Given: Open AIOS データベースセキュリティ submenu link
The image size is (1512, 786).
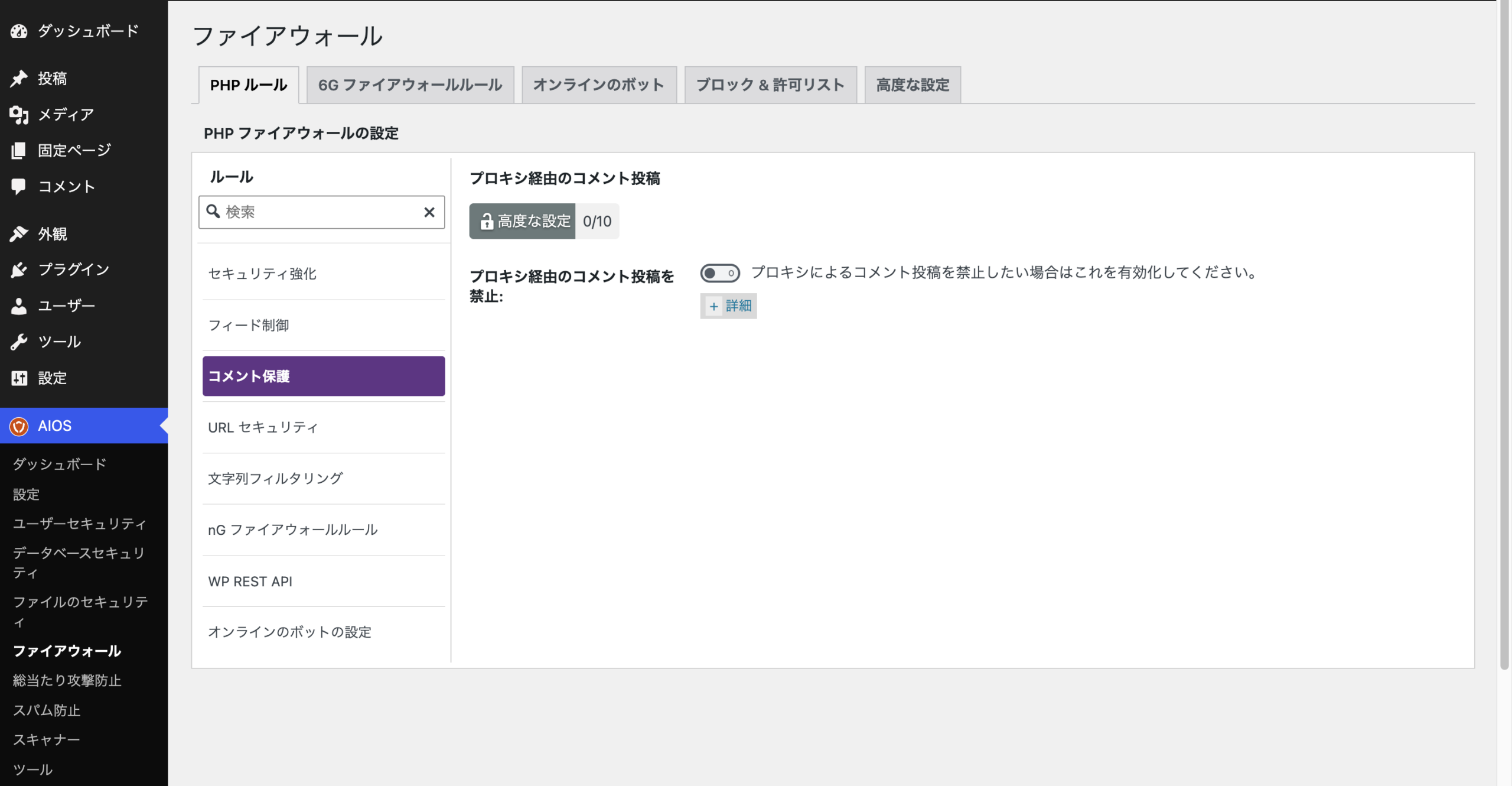Looking at the screenshot, I should click(x=80, y=563).
